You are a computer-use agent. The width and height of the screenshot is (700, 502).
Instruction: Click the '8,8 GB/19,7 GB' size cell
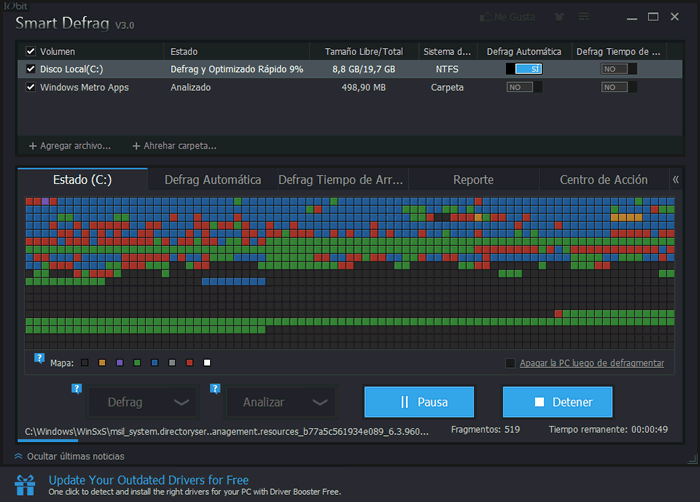point(363,69)
